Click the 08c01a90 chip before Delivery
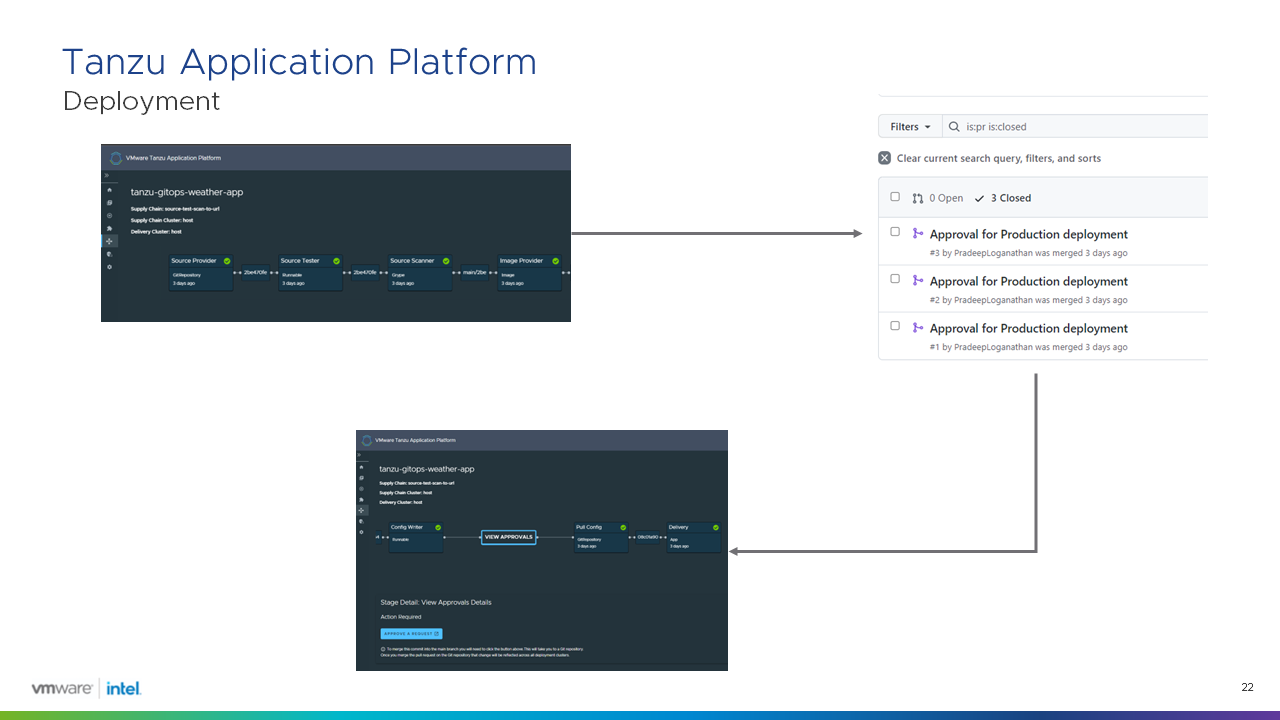The width and height of the screenshot is (1280, 720). (x=647, y=537)
